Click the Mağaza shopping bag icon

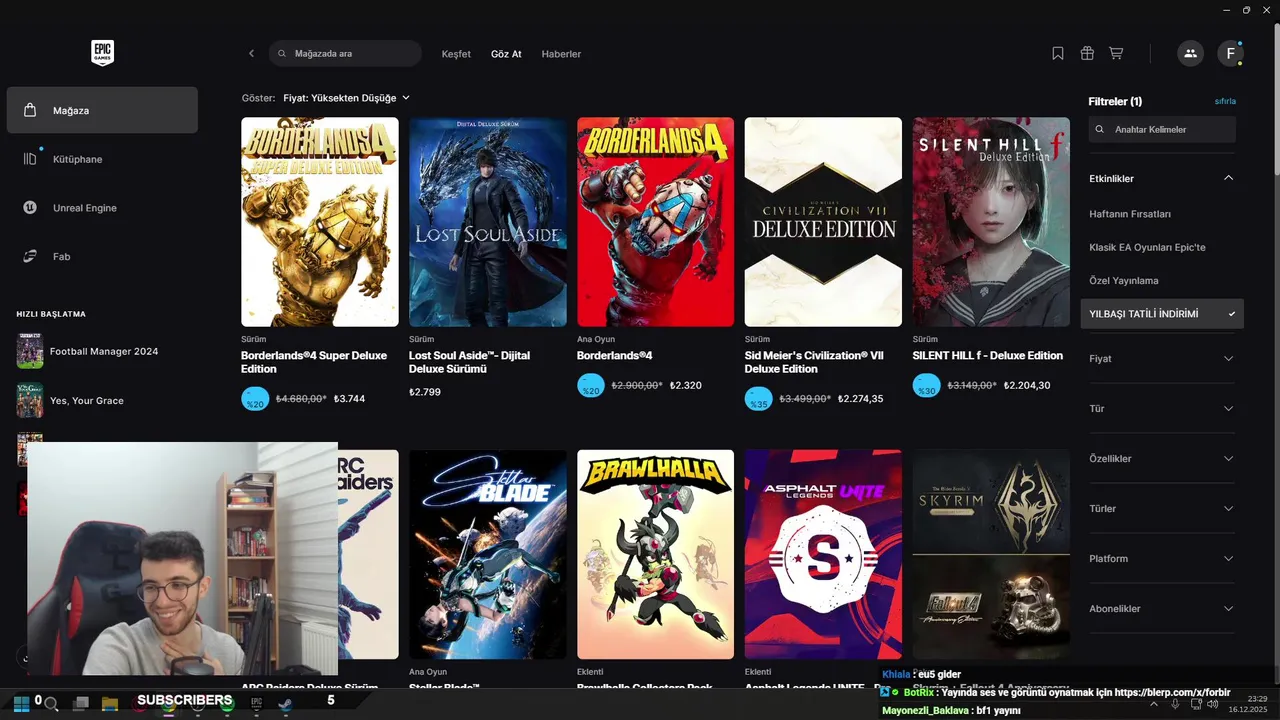(x=30, y=110)
